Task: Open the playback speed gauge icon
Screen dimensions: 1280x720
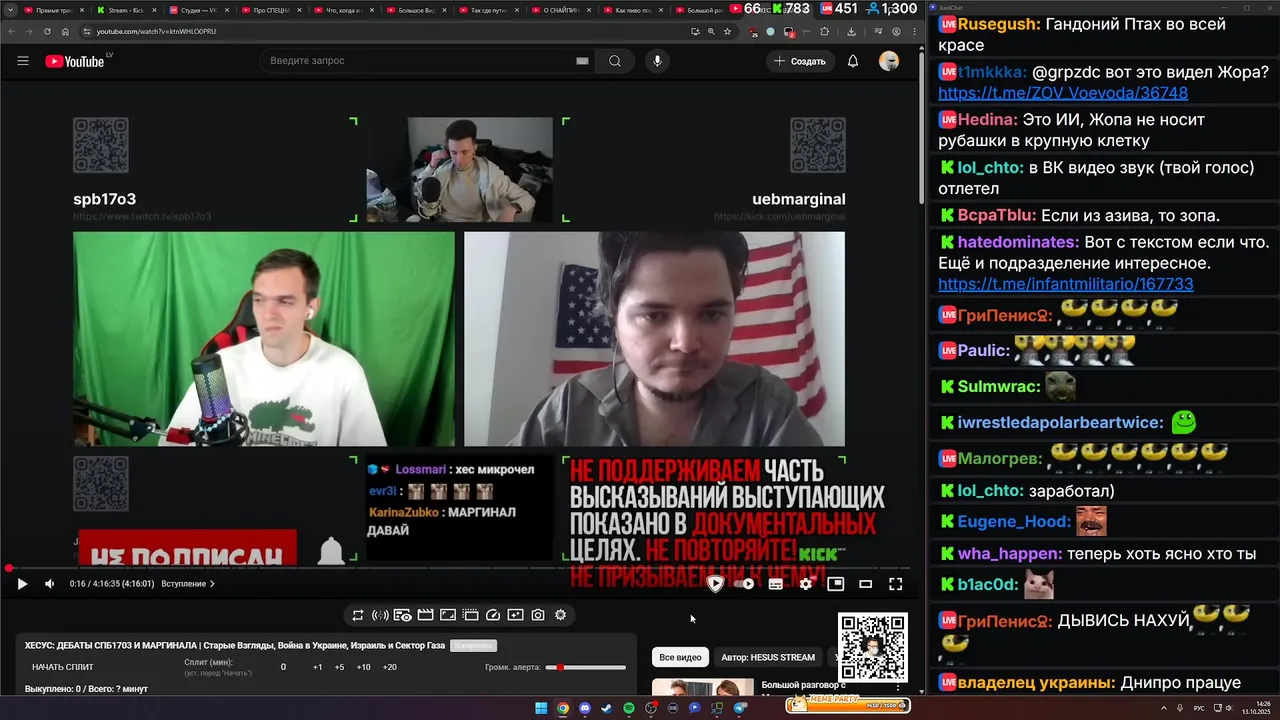Action: (x=492, y=615)
